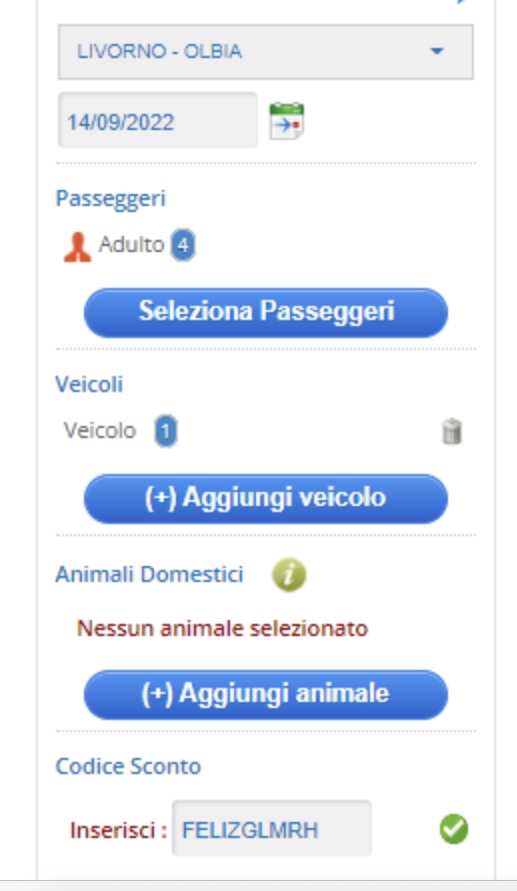Click the Adulto passenger label
517x891 pixels.
[x=131, y=244]
